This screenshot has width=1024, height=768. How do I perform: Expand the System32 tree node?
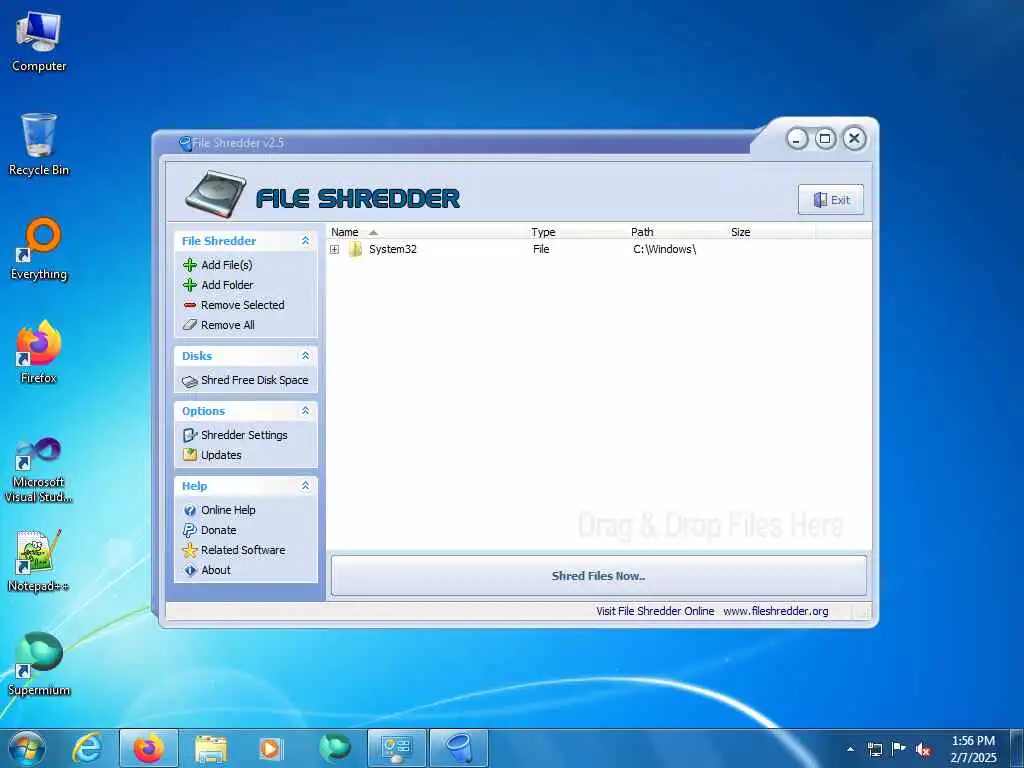tap(334, 249)
